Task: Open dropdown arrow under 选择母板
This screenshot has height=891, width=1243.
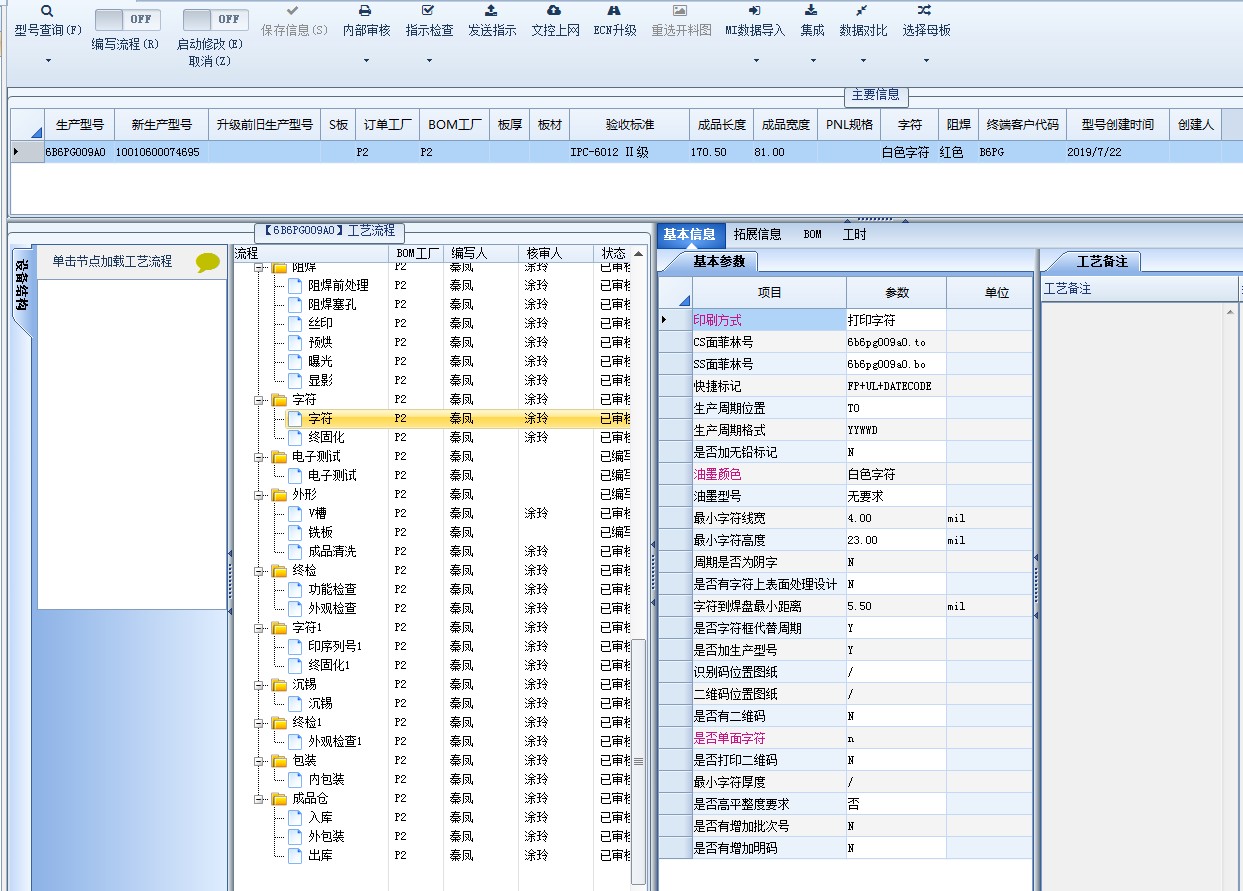Action: 926,62
